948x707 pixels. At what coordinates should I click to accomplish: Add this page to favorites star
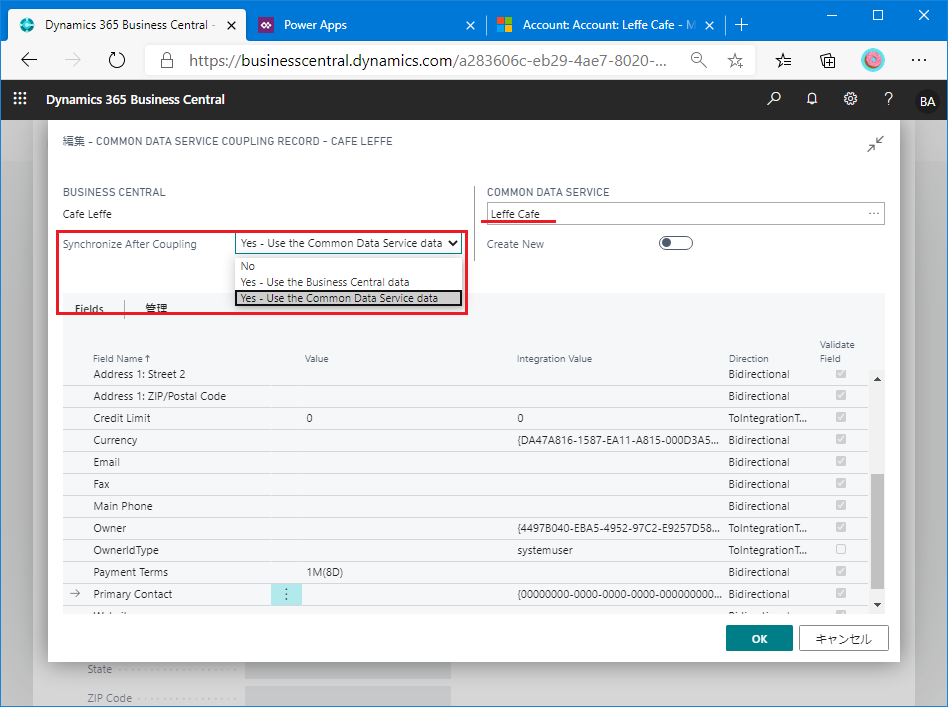(x=735, y=60)
